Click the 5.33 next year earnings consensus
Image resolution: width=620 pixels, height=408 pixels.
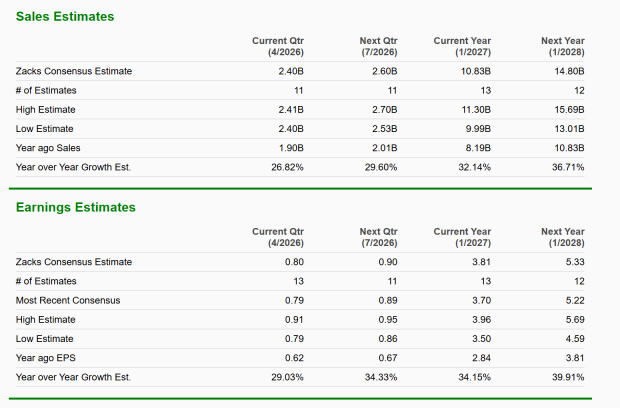click(x=574, y=262)
